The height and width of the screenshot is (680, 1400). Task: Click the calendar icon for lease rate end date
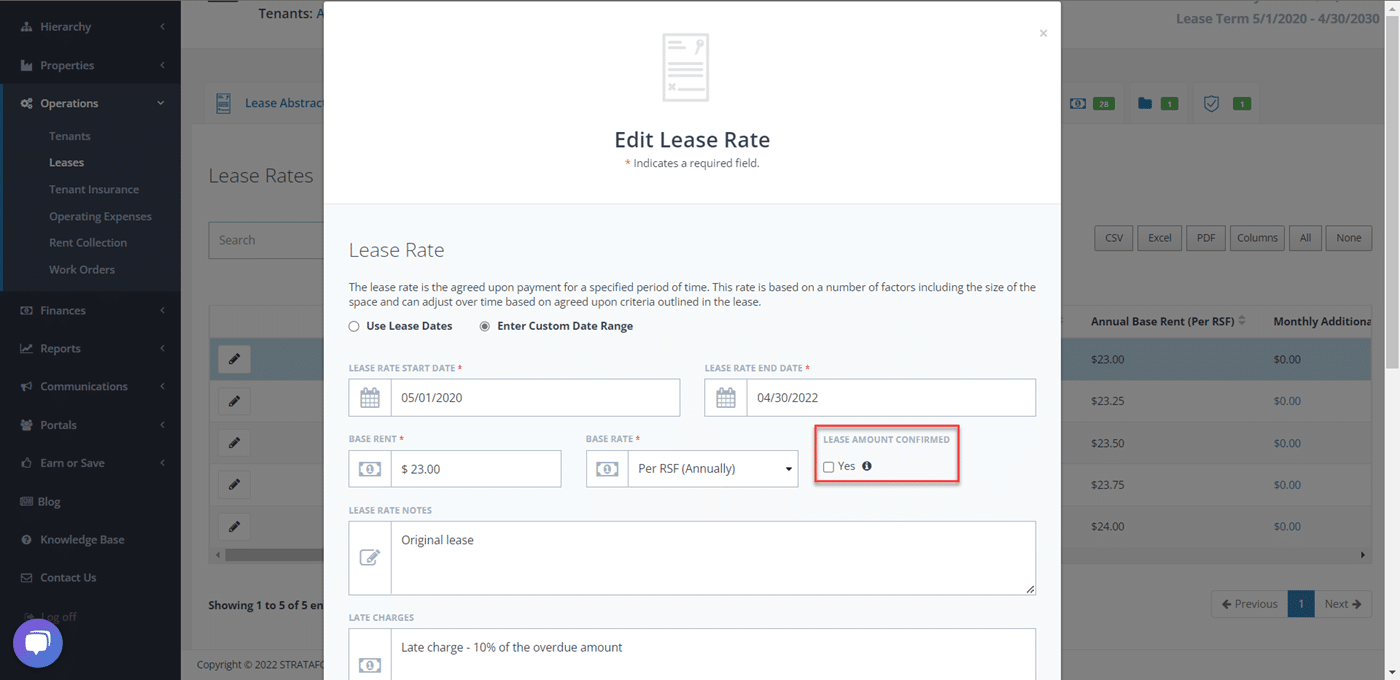point(726,398)
